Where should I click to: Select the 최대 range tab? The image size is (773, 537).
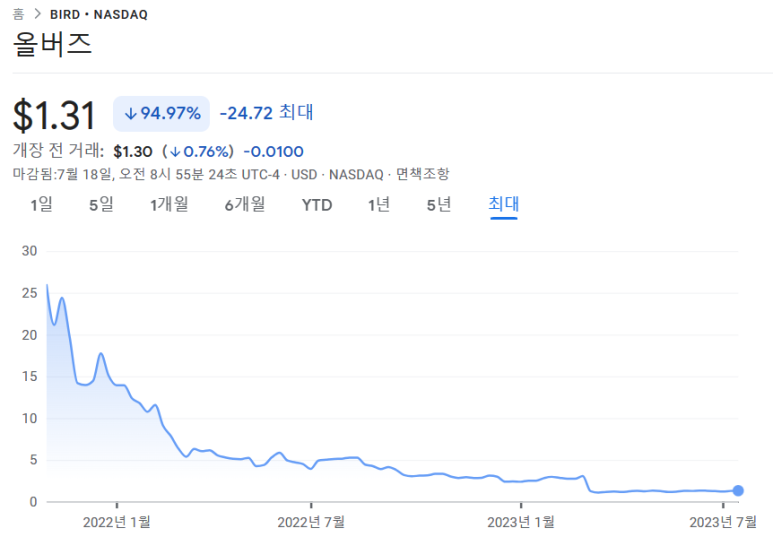coord(504,204)
